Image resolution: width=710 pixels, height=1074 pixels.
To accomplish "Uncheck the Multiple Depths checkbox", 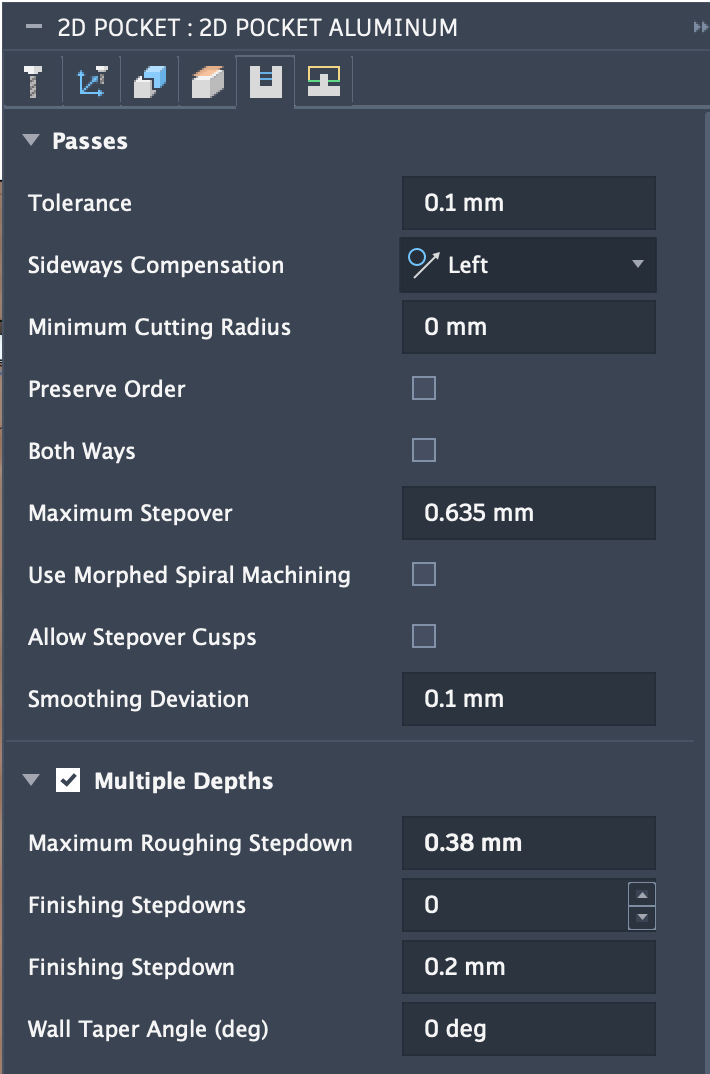I will coord(69,781).
